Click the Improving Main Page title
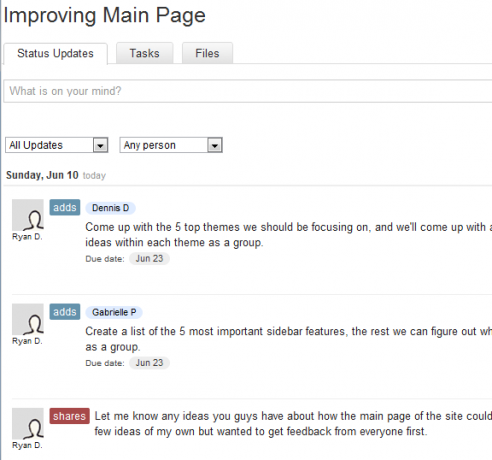Viewport: 492px width, 460px height. pos(104,15)
